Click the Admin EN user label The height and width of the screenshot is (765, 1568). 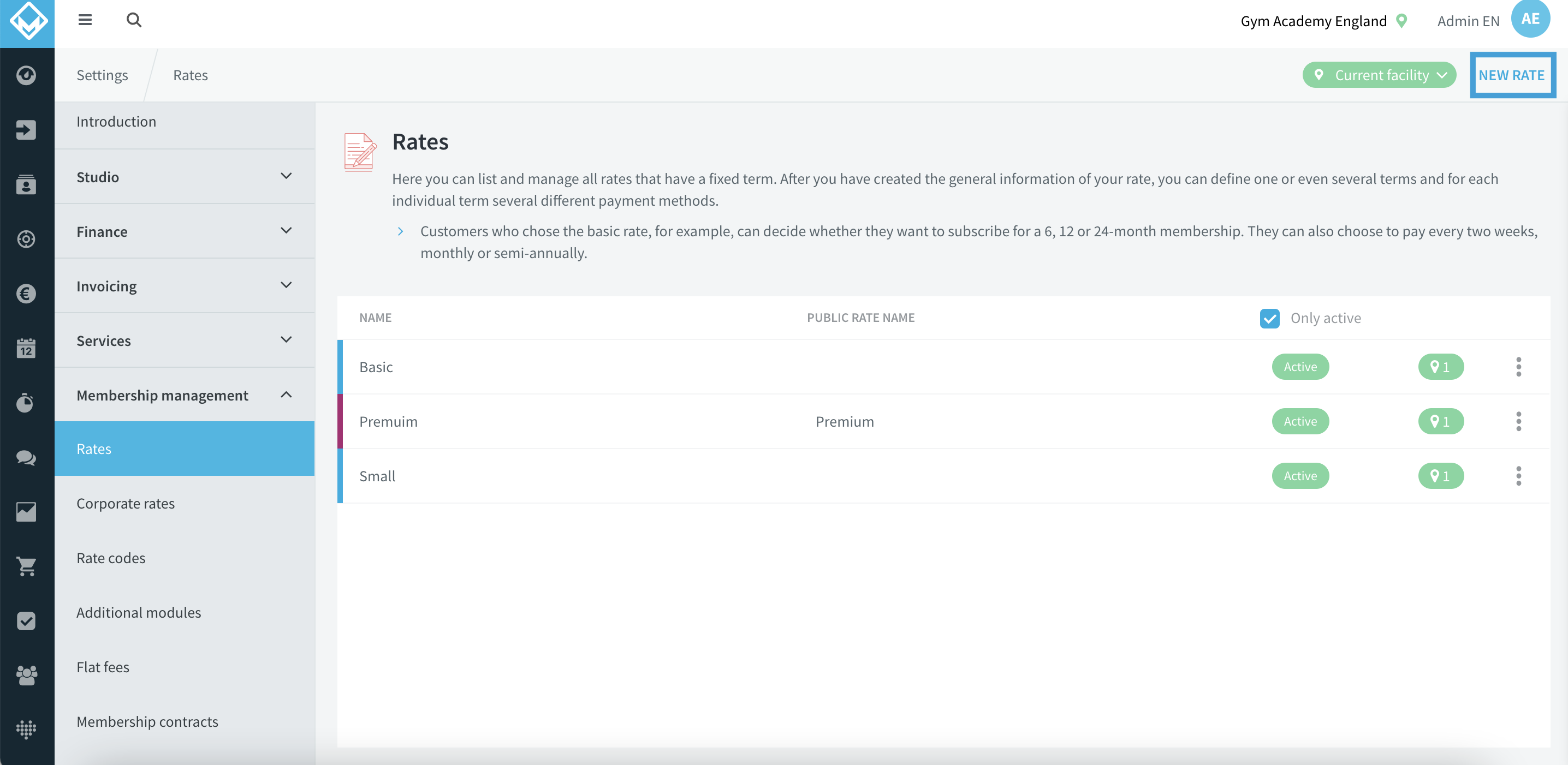1468,21
